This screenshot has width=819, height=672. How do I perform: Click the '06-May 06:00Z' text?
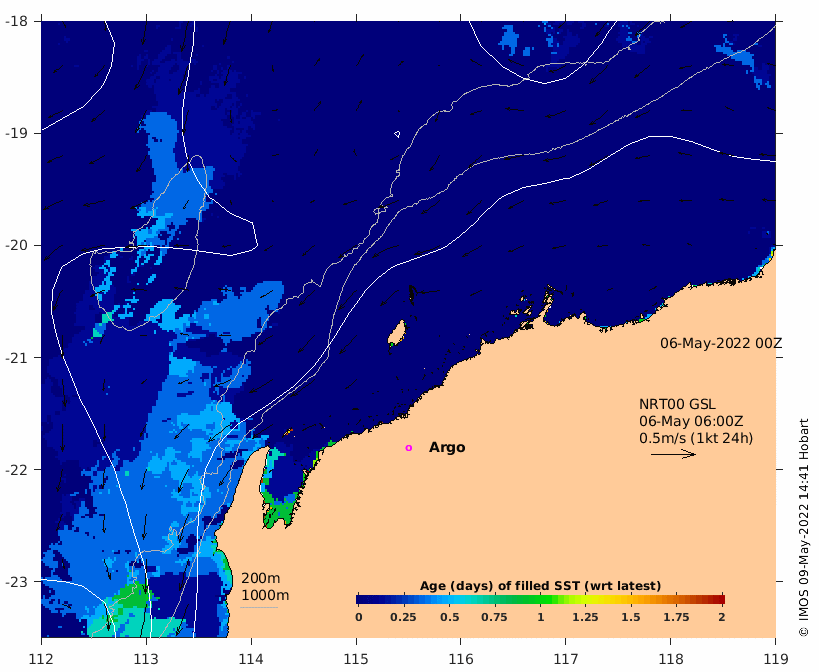[691, 421]
